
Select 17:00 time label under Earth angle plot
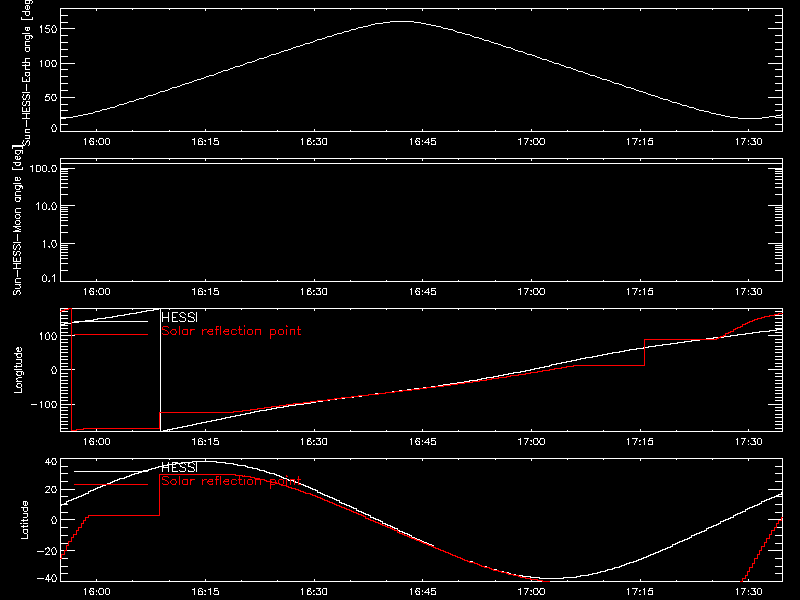coord(531,142)
